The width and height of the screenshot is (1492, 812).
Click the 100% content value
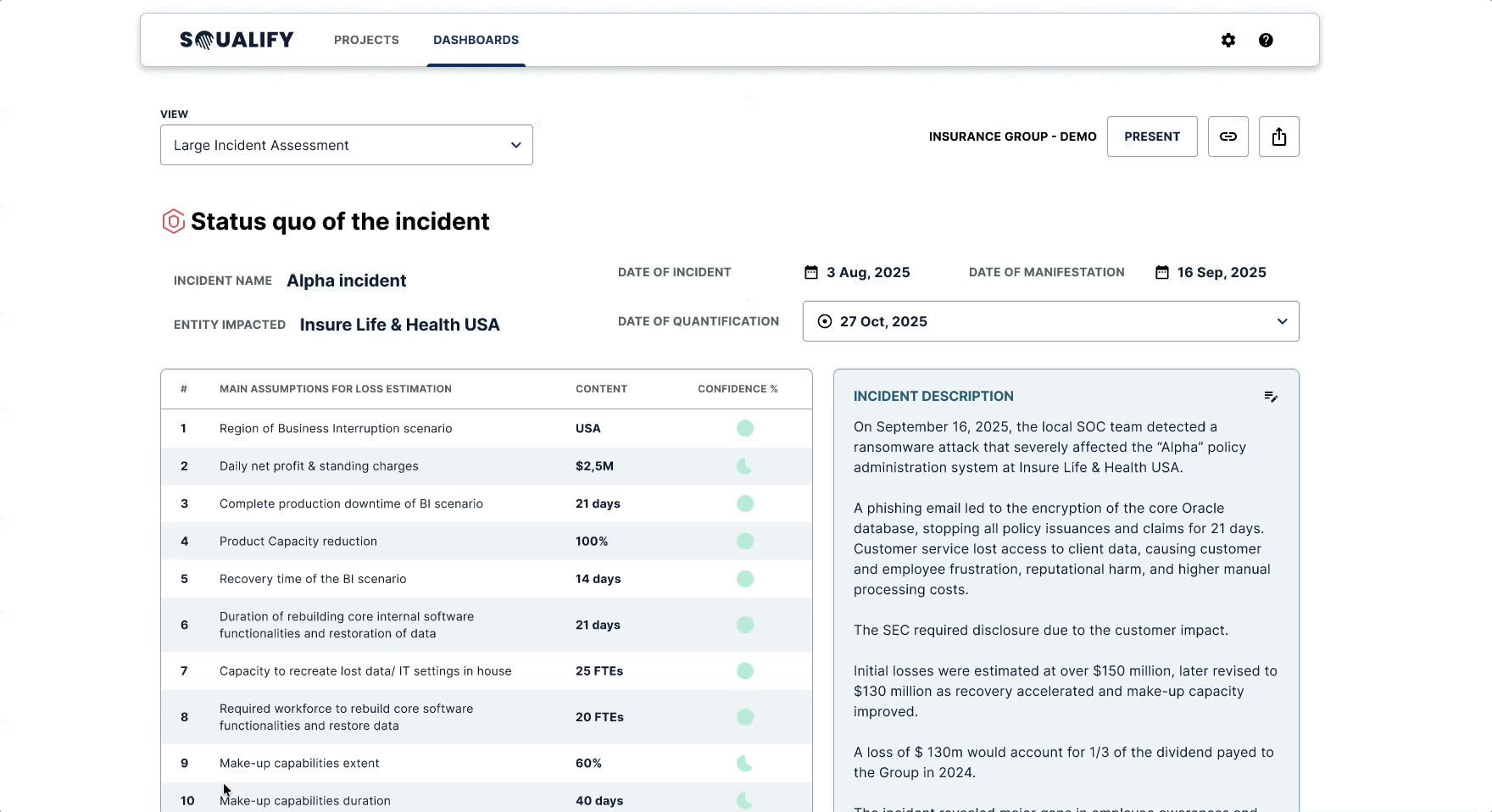pyautogui.click(x=592, y=541)
